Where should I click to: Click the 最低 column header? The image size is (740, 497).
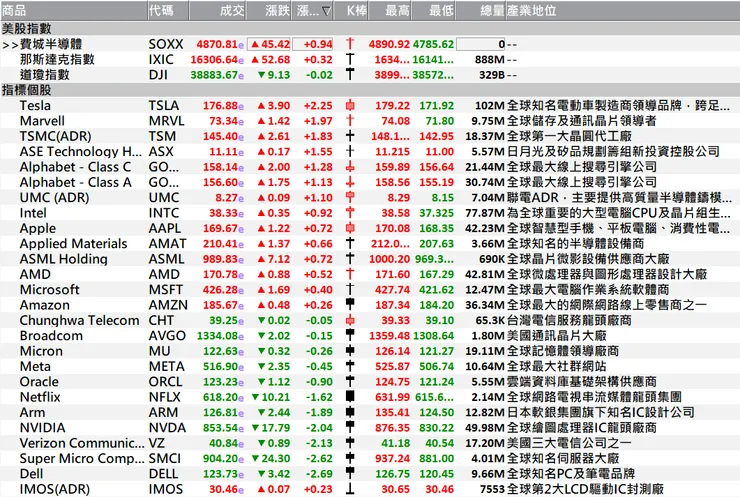point(433,10)
